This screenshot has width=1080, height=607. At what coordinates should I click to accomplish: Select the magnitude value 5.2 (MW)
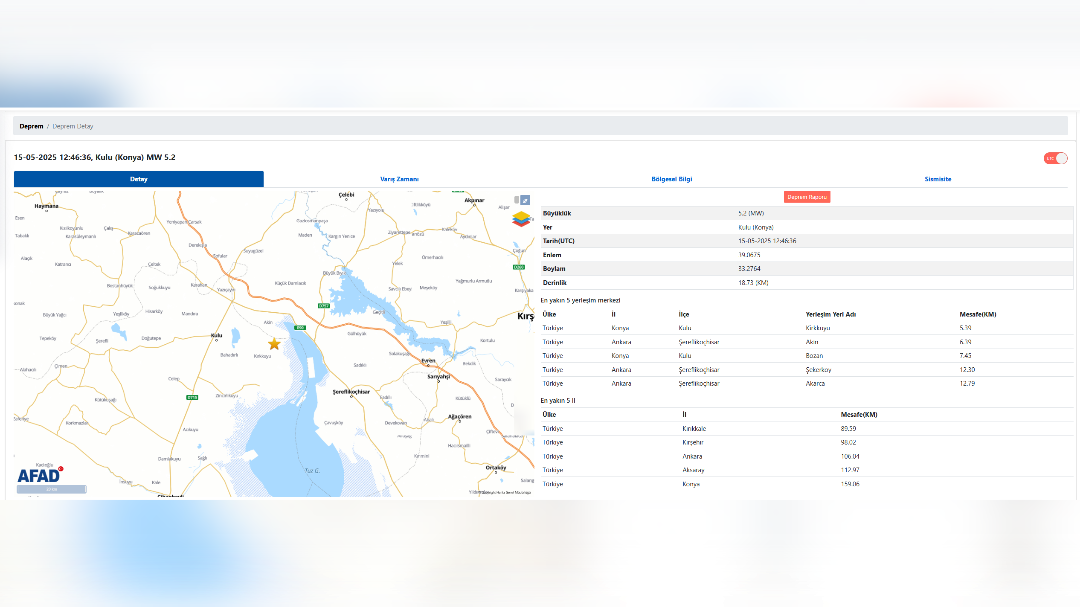[751, 214]
